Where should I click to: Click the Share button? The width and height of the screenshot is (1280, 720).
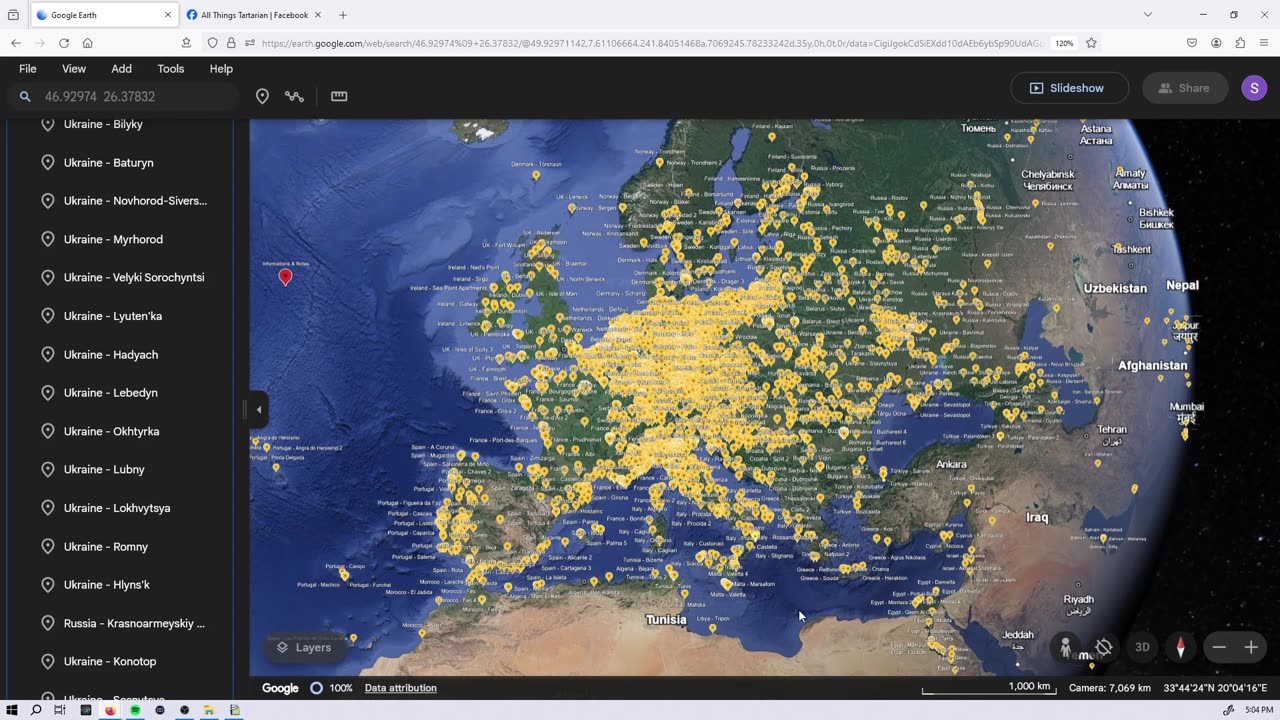pyautogui.click(x=1184, y=88)
